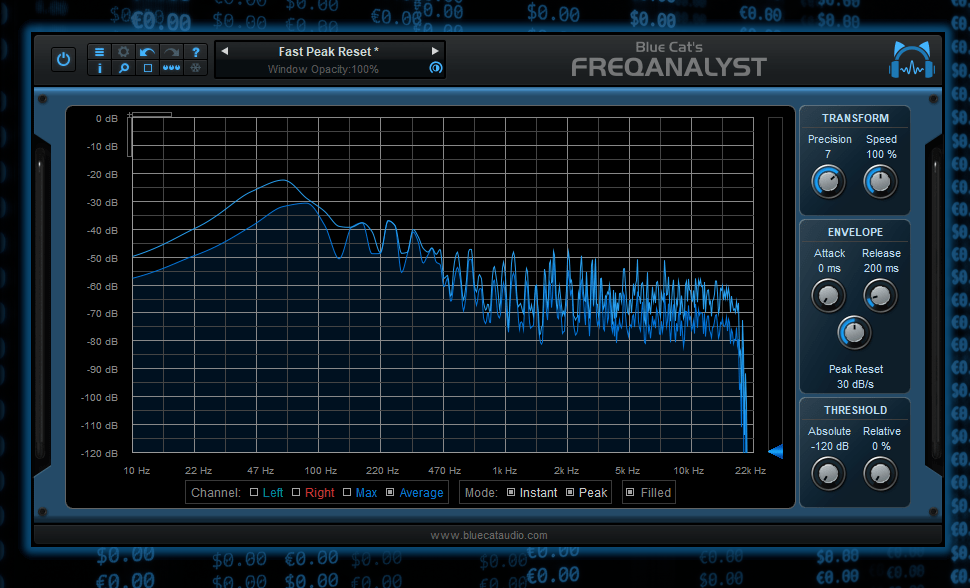
Task: Click the Release value 200 ms
Action: coord(881,268)
